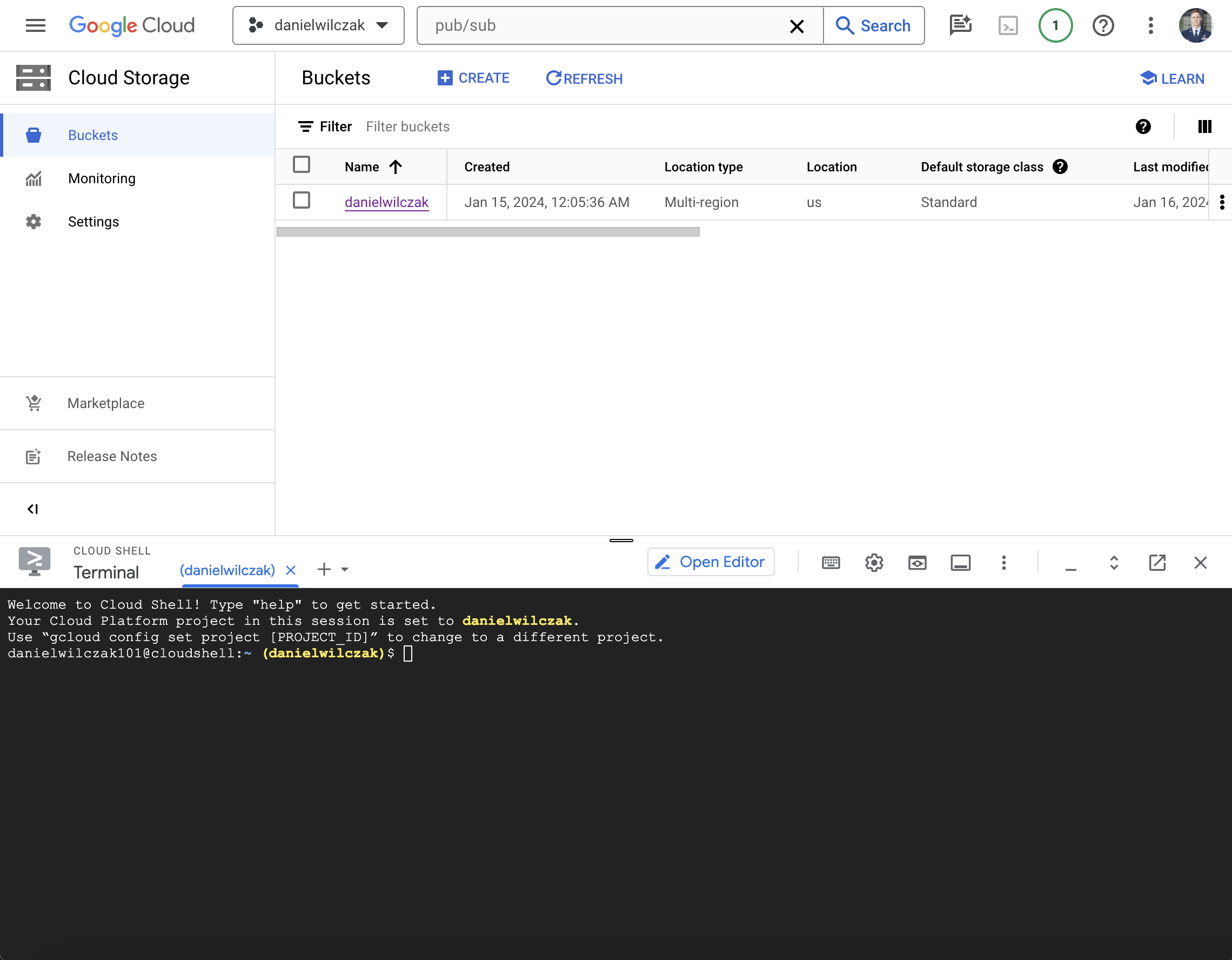The width and height of the screenshot is (1232, 960).
Task: Click Default storage class help icon
Action: tap(1060, 166)
